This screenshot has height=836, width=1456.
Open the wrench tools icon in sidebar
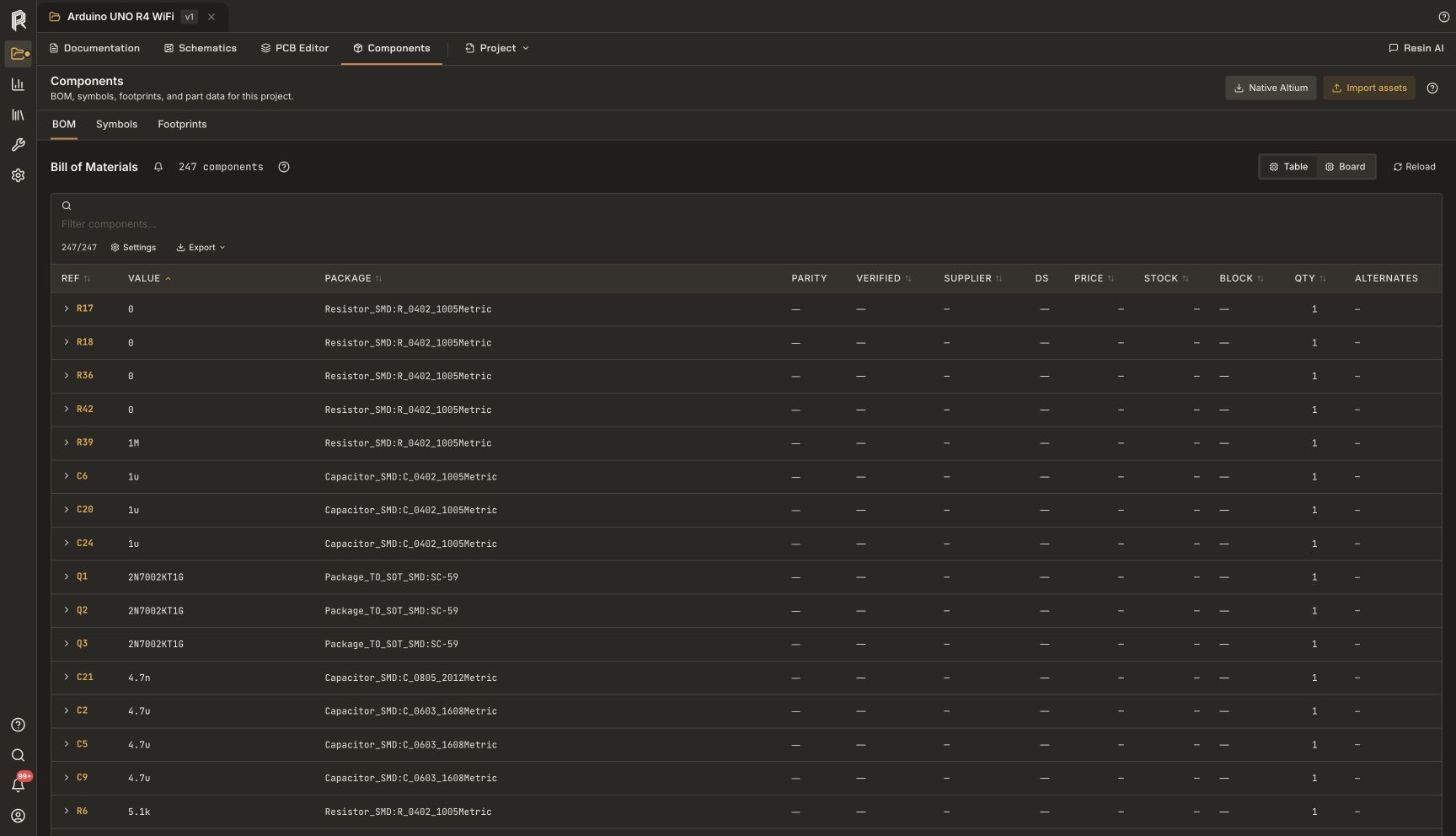point(18,145)
